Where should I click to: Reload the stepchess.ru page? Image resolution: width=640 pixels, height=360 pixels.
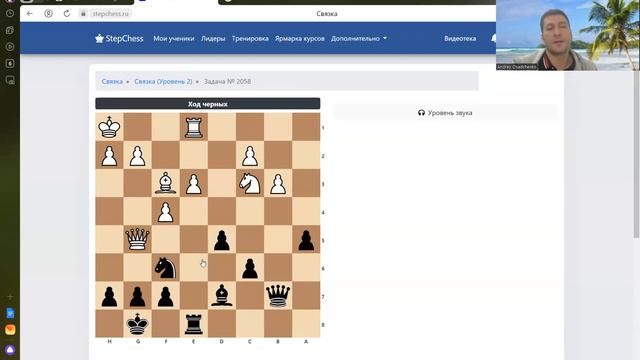click(x=67, y=13)
